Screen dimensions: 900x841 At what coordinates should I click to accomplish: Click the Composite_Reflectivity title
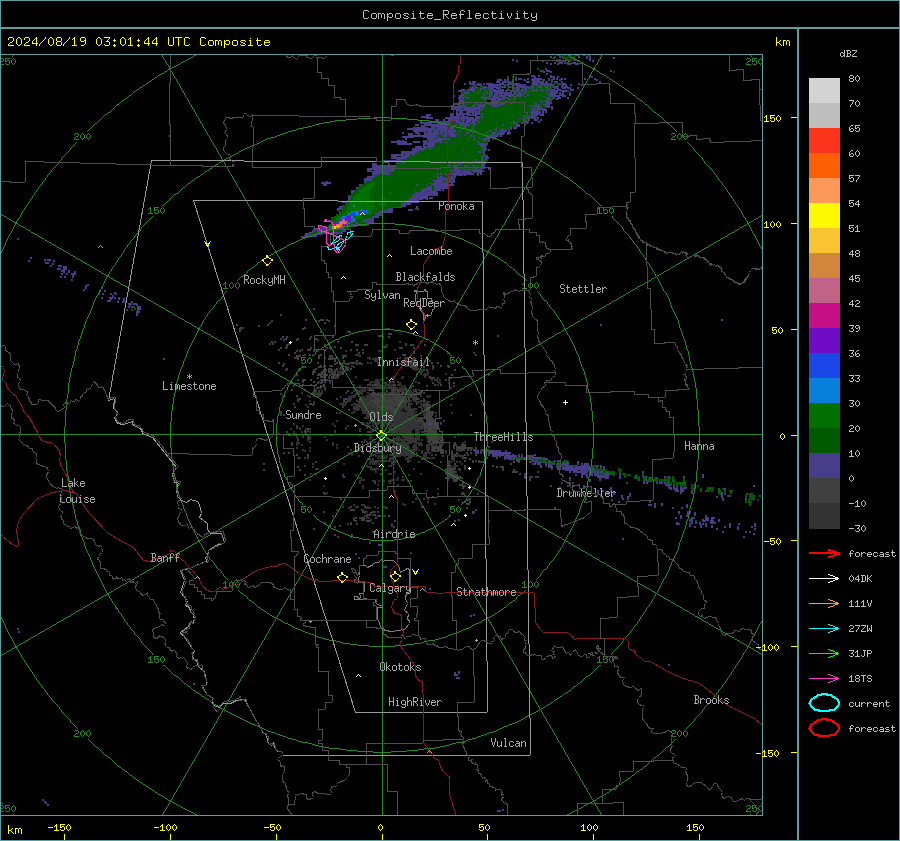pos(450,15)
